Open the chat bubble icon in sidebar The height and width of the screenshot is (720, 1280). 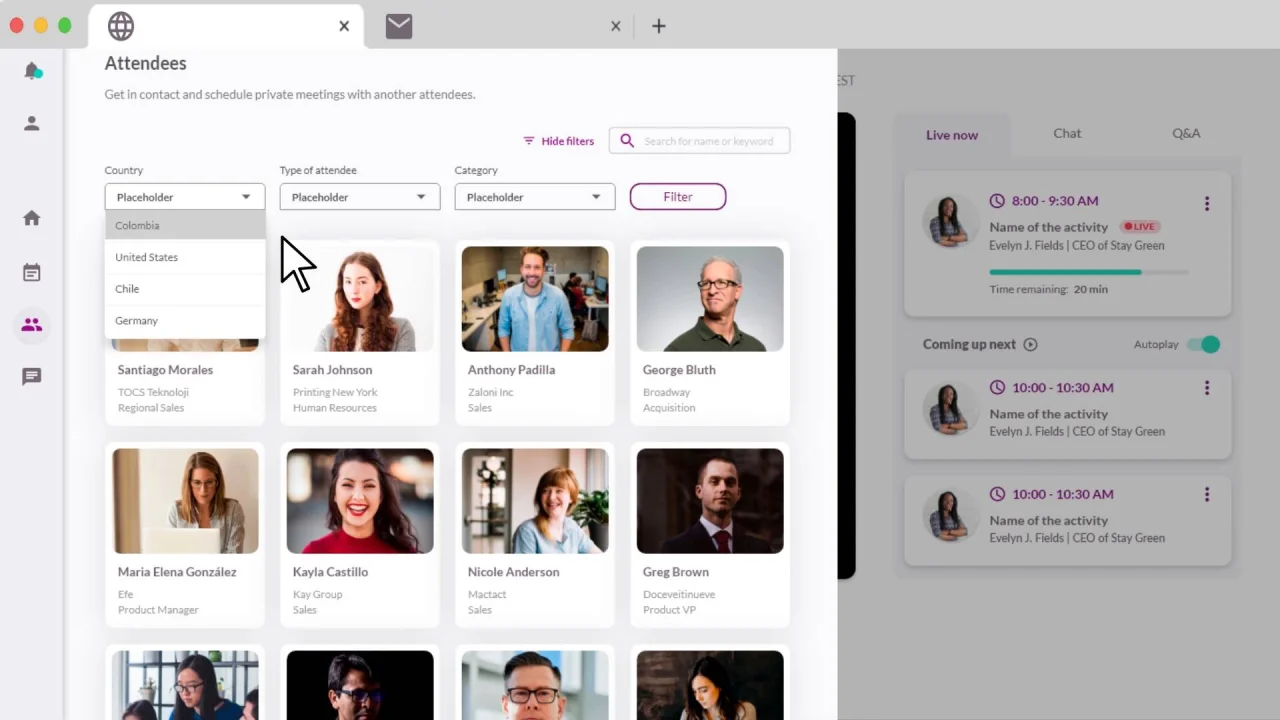pos(32,377)
